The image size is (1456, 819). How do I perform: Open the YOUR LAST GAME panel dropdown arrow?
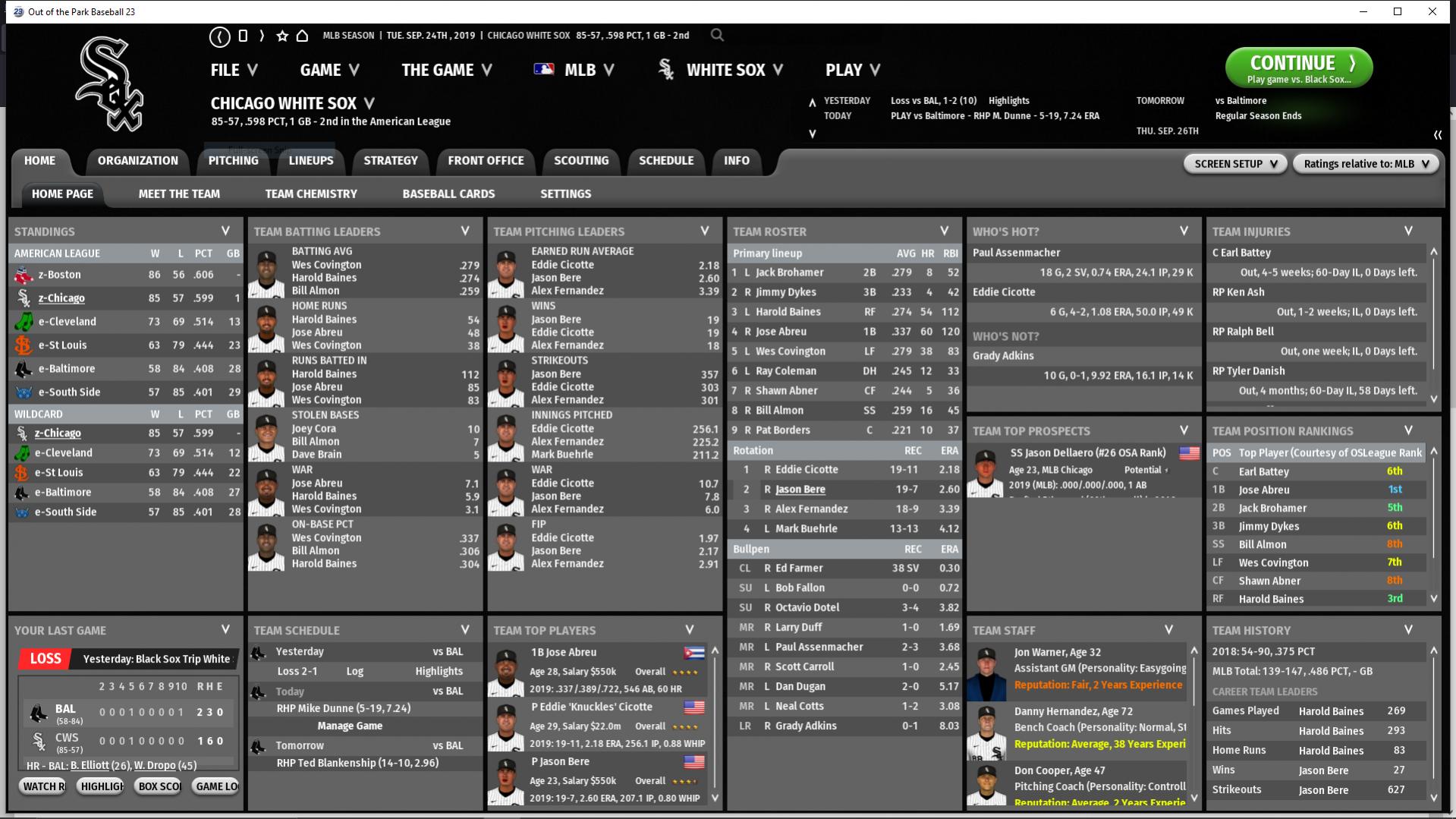coord(225,630)
